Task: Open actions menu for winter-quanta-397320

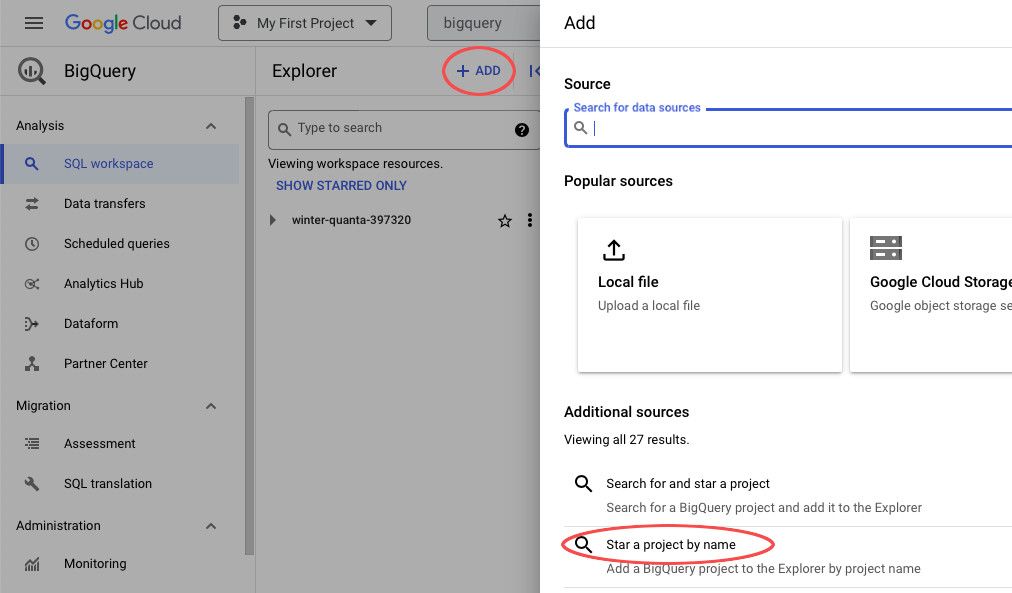Action: [530, 220]
